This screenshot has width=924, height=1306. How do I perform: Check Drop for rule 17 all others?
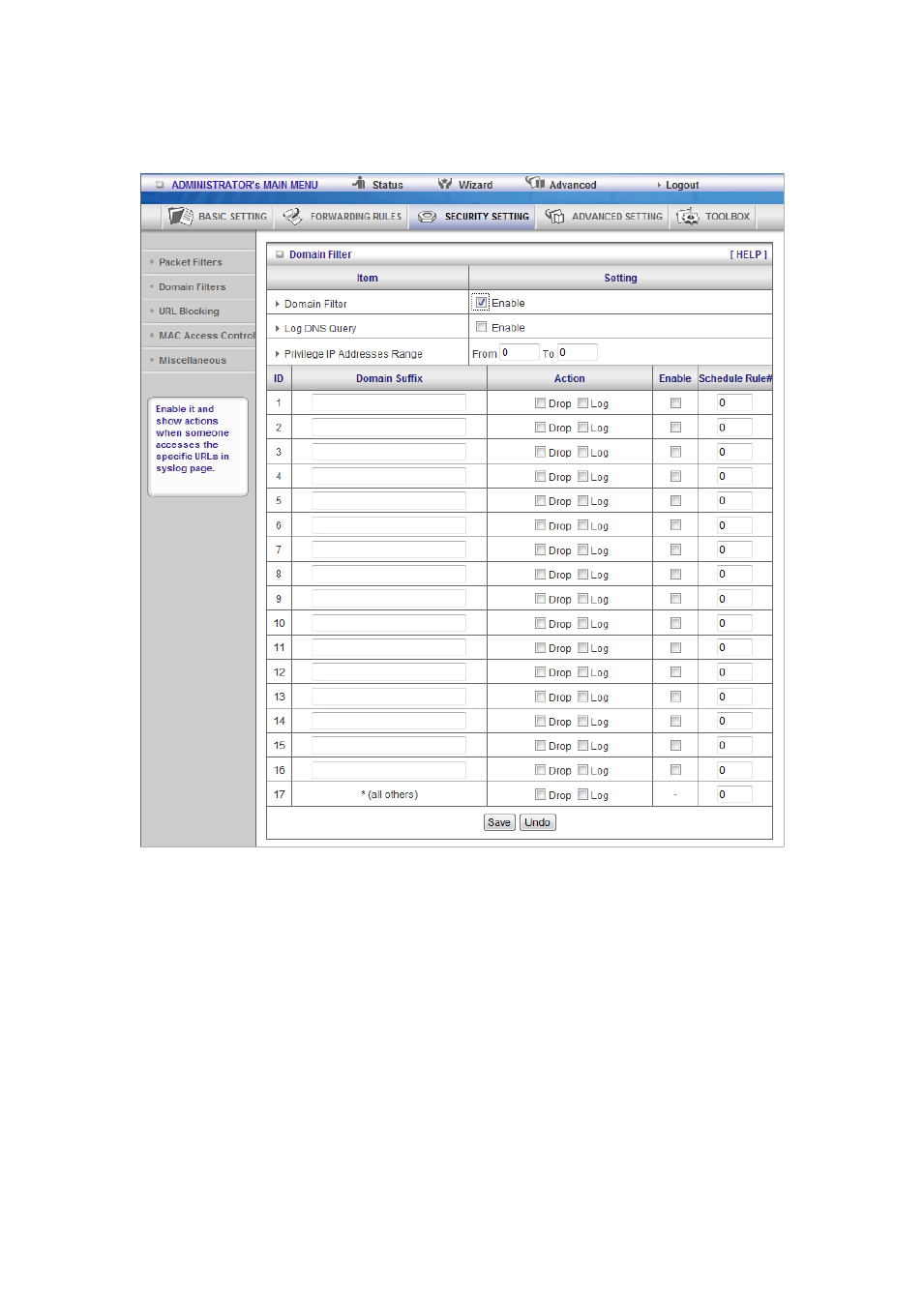coord(540,794)
